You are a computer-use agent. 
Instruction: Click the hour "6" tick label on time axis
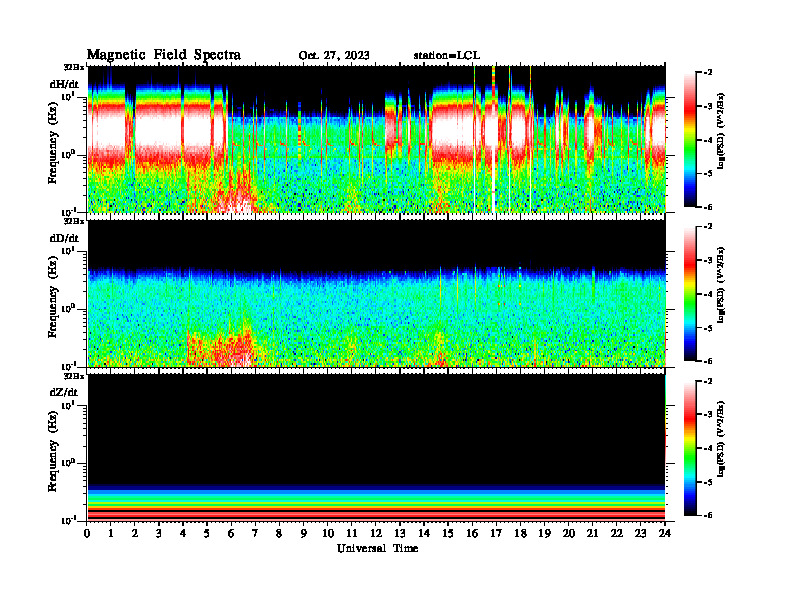[231, 533]
